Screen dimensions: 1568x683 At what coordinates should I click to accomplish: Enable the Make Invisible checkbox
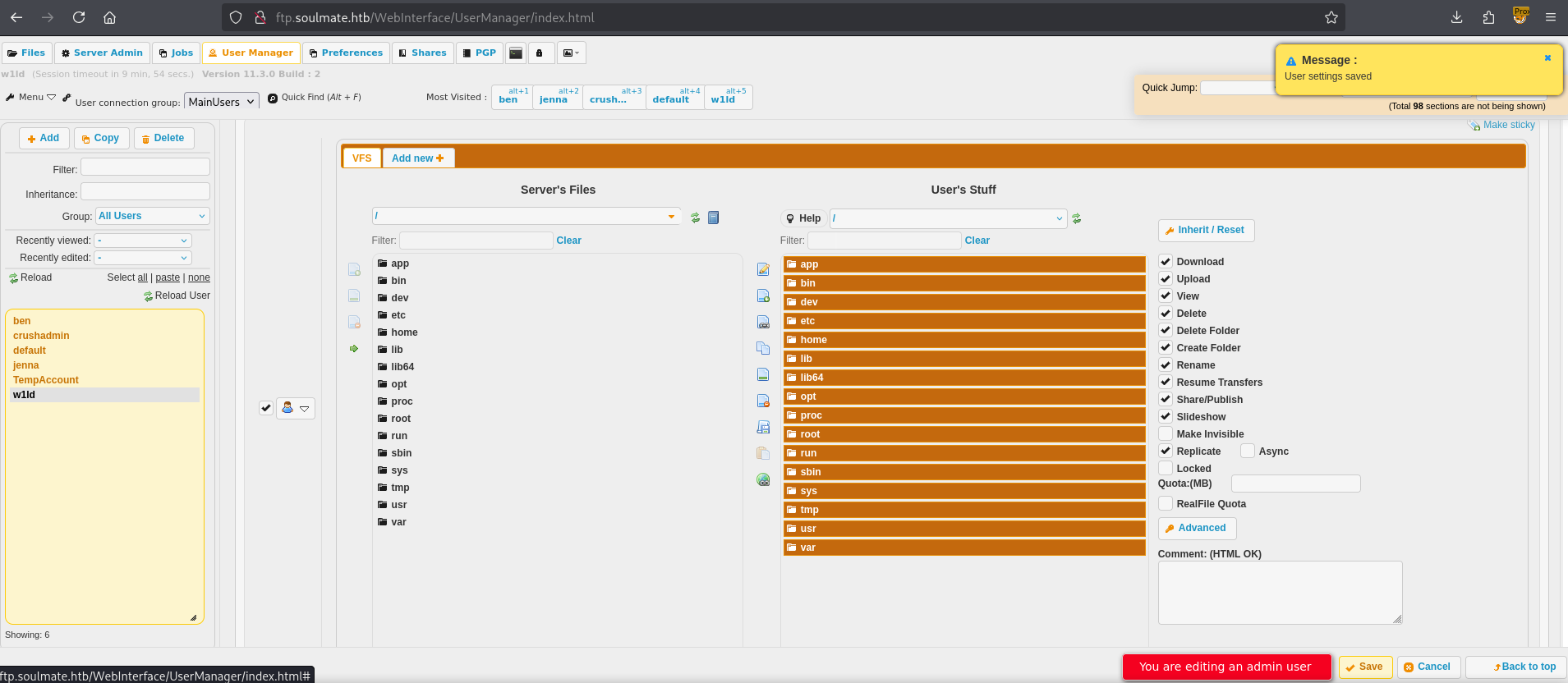1166,433
